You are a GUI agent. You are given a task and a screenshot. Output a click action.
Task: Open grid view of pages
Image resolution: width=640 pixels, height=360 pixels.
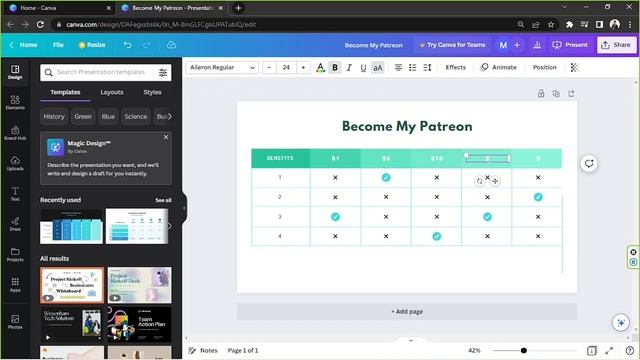tap(591, 351)
